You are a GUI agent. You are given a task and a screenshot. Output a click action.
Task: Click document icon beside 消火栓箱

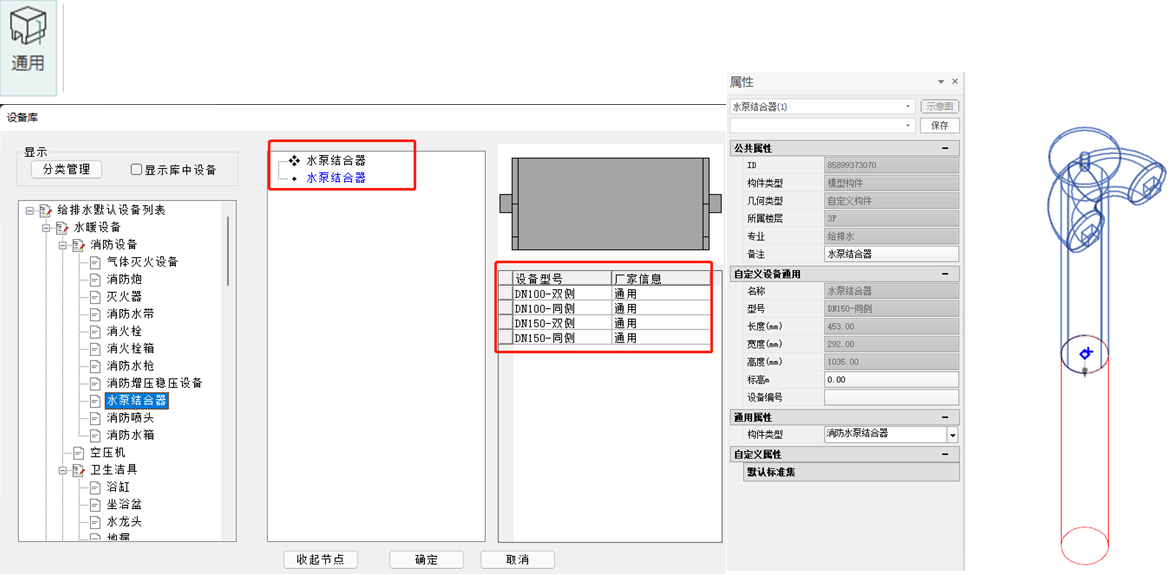tap(94, 348)
